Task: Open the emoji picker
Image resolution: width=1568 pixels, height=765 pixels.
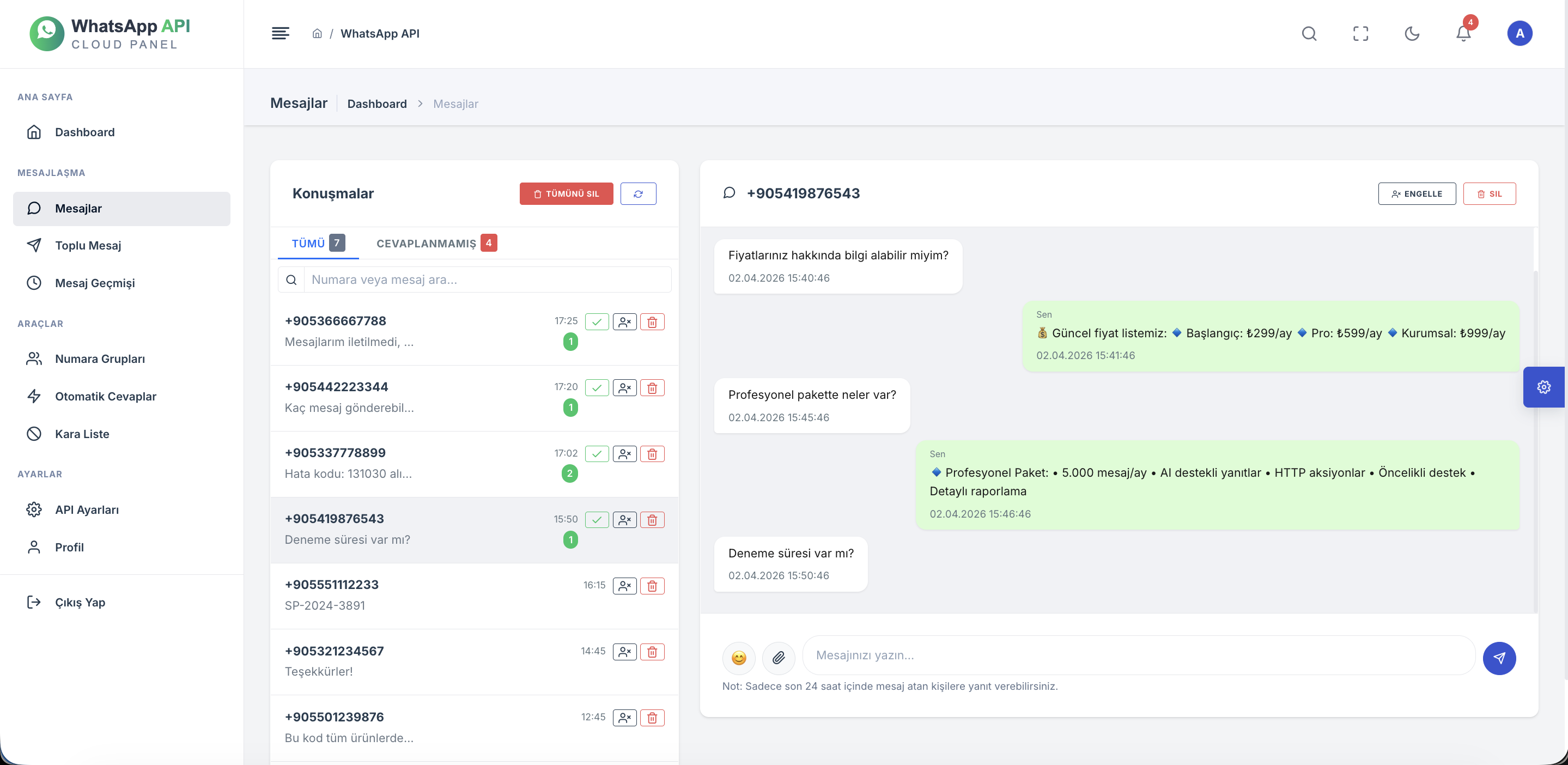Action: (x=738, y=658)
